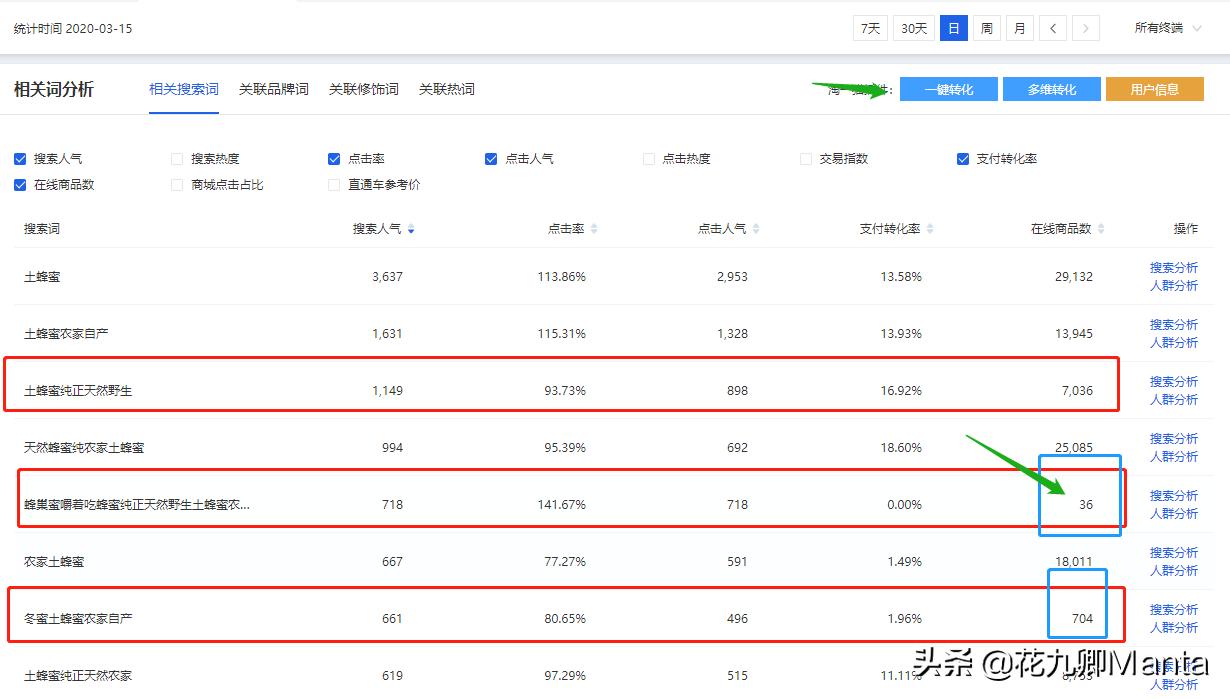Screen dimensions: 1230x699
Task: Sort the table by 搜索人气 column
Action: 411,229
